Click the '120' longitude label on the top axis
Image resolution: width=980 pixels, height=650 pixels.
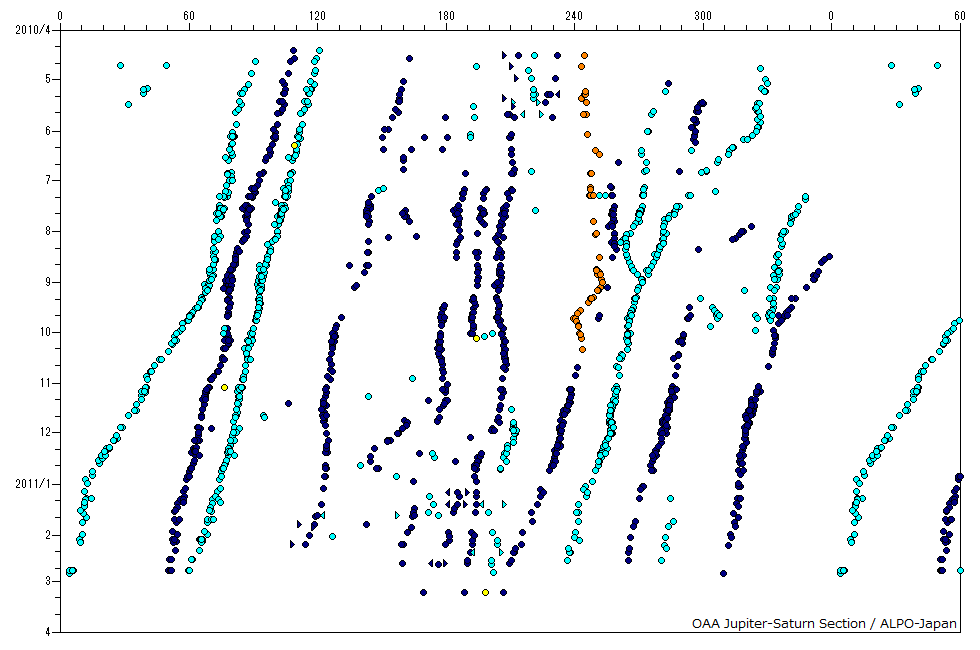[x=317, y=16]
